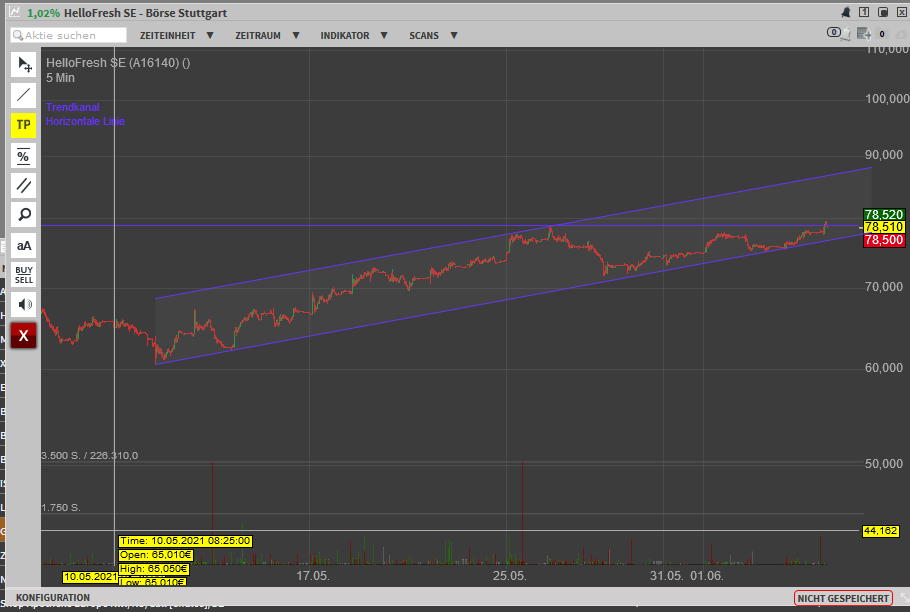Toggle the speaker sound icon
910x612 pixels.
[x=24, y=305]
